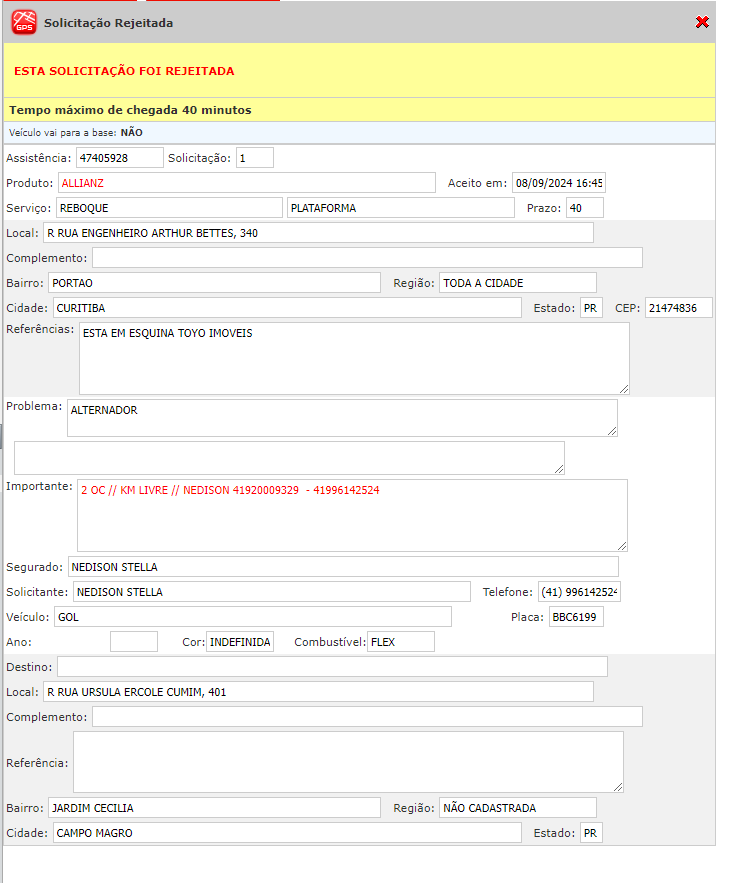Focus the Telefone field
The height and width of the screenshot is (883, 742).
click(x=579, y=592)
